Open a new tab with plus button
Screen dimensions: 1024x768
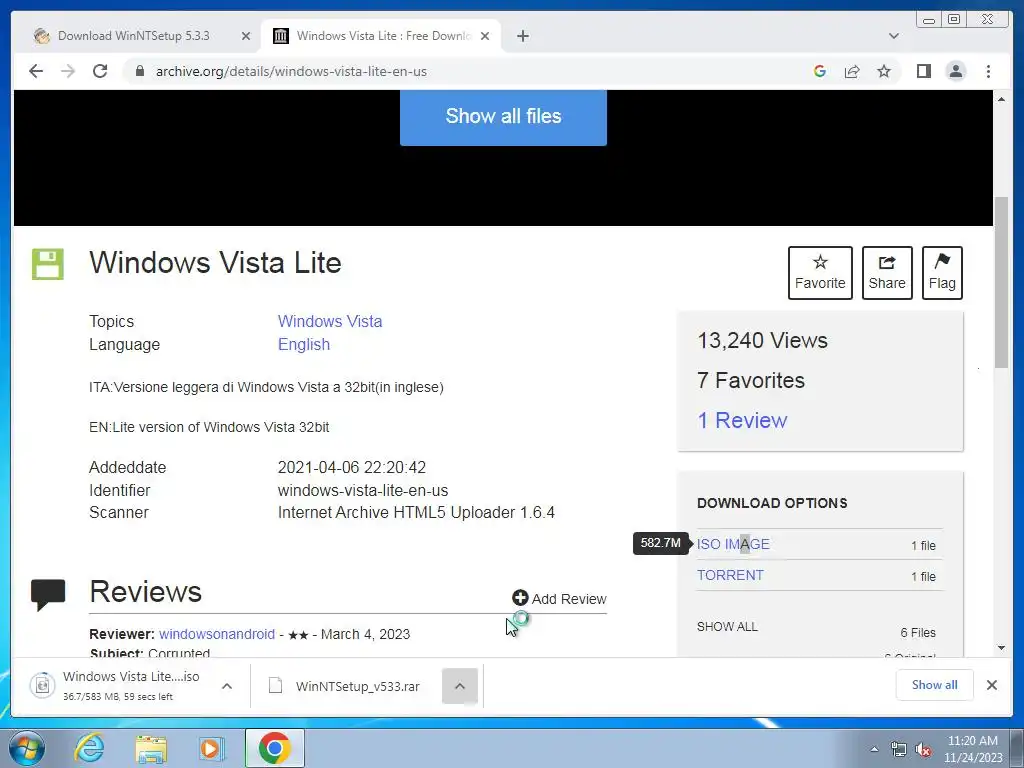522,36
